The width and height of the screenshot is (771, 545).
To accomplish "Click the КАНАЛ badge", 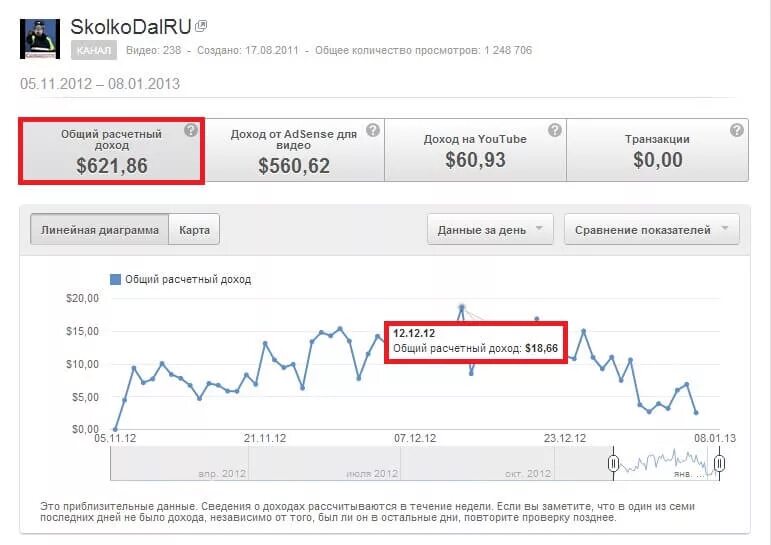I will tap(93, 50).
